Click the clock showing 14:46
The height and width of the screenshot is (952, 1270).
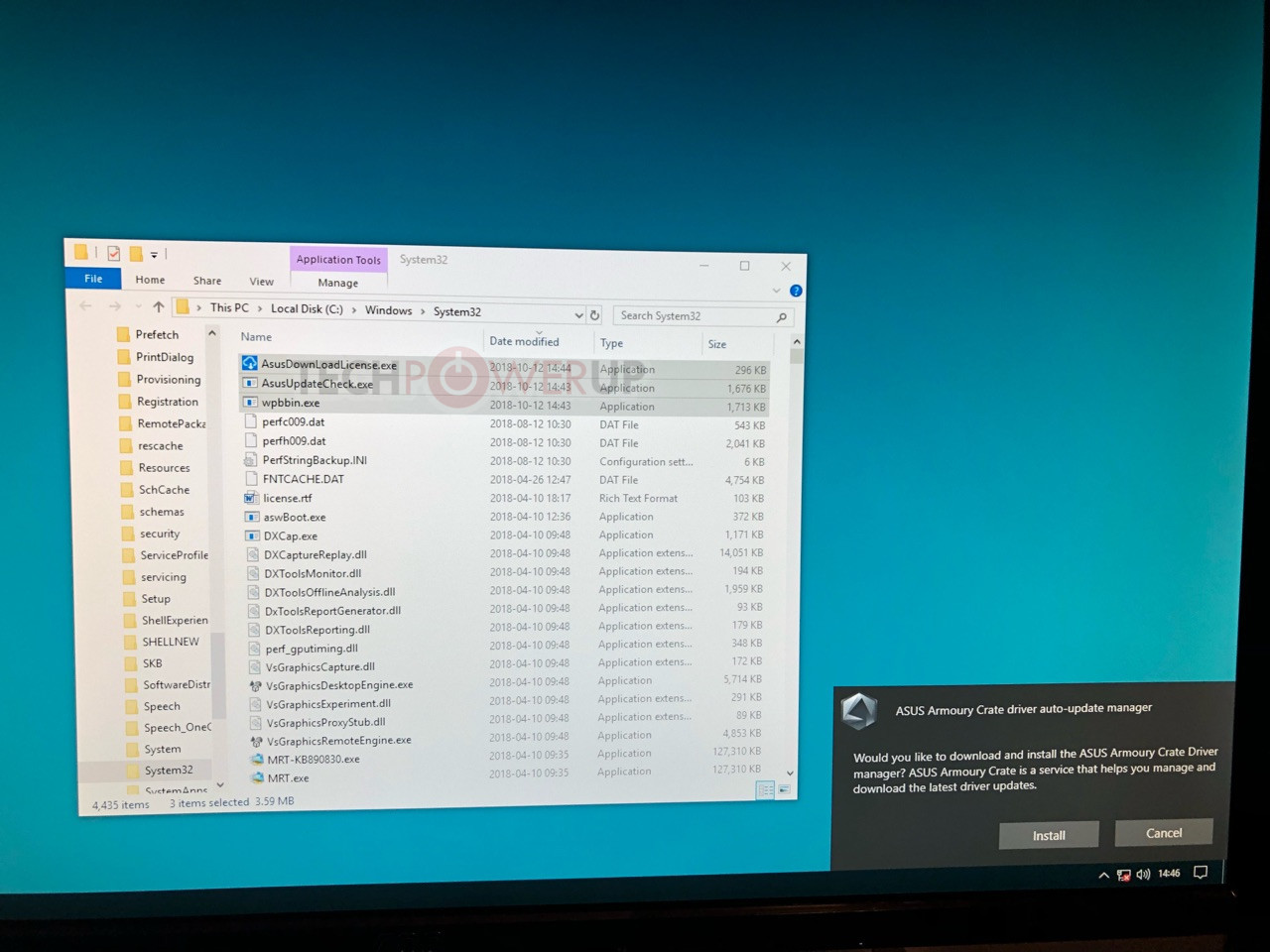coord(1169,874)
